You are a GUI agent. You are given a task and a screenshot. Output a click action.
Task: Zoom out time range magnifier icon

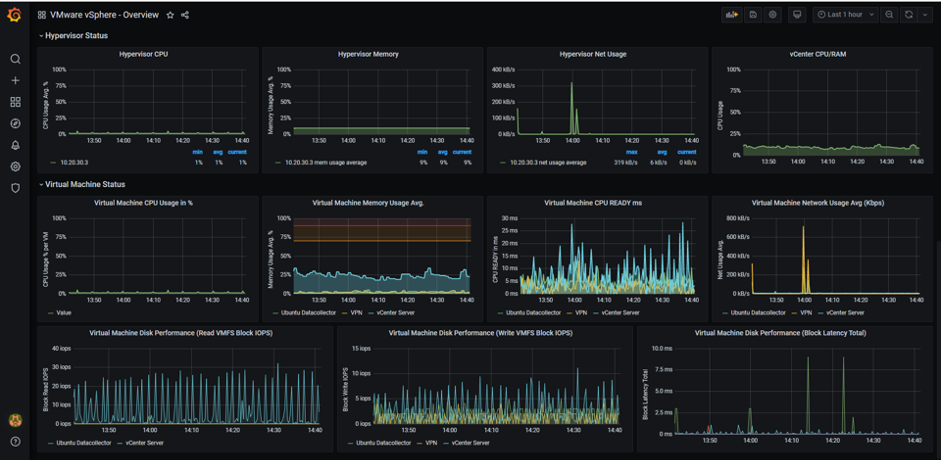coord(889,15)
